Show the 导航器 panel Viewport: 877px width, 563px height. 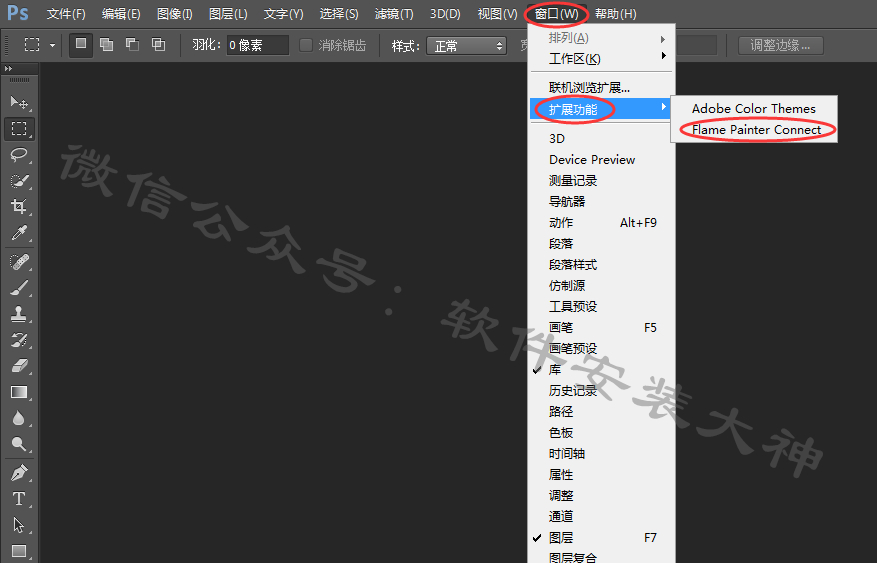601,202
